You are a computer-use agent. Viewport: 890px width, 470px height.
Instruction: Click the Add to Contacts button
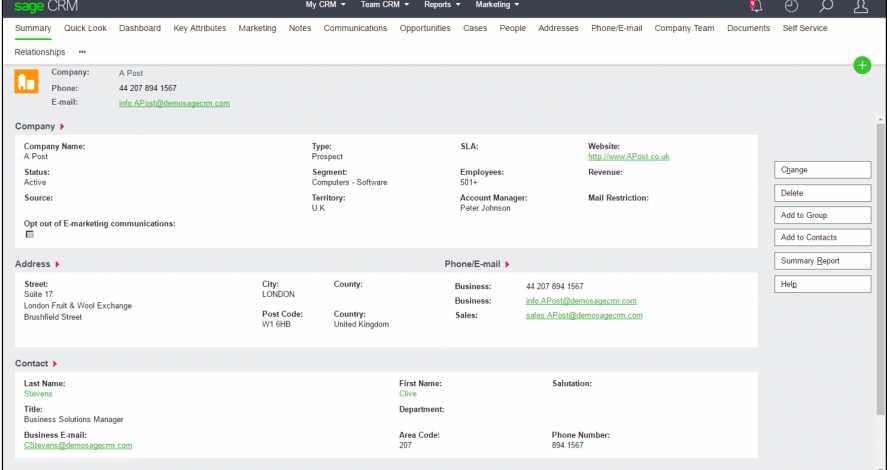pos(822,237)
